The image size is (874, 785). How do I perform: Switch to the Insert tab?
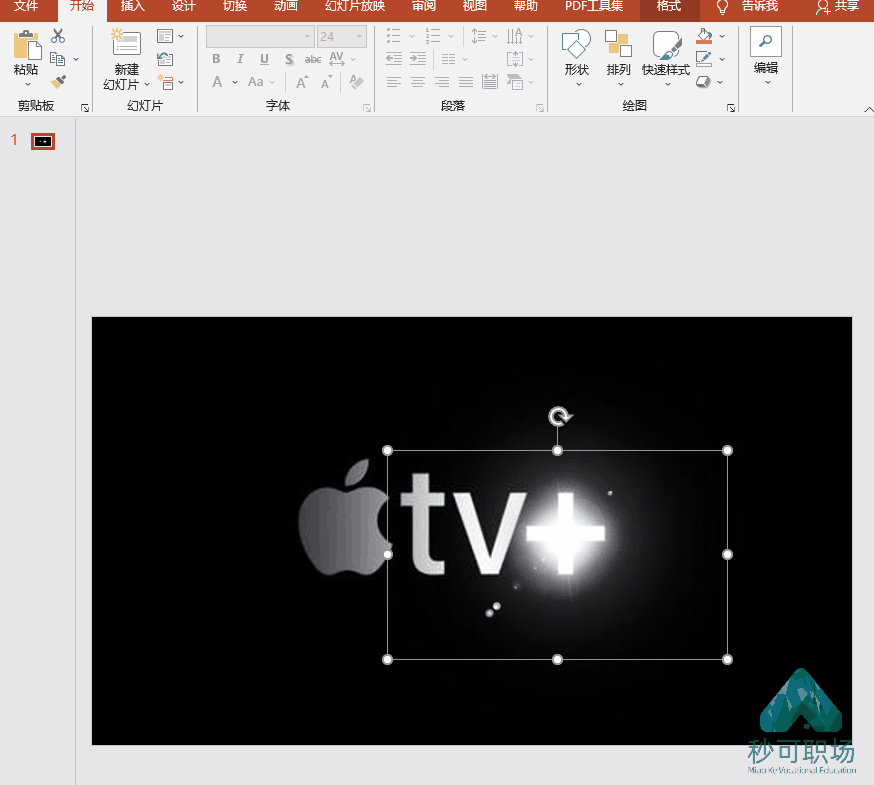[132, 6]
